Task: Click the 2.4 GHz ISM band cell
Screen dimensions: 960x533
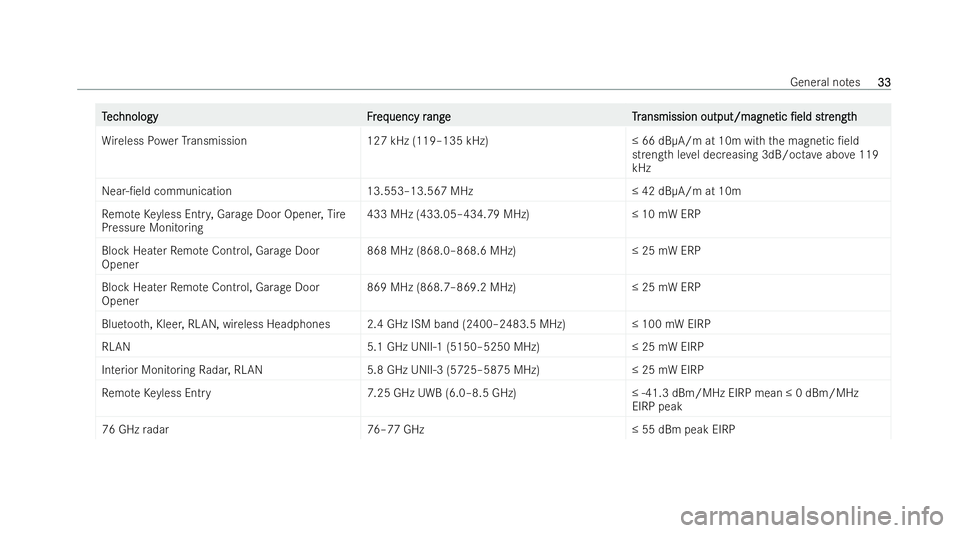Action: click(466, 325)
